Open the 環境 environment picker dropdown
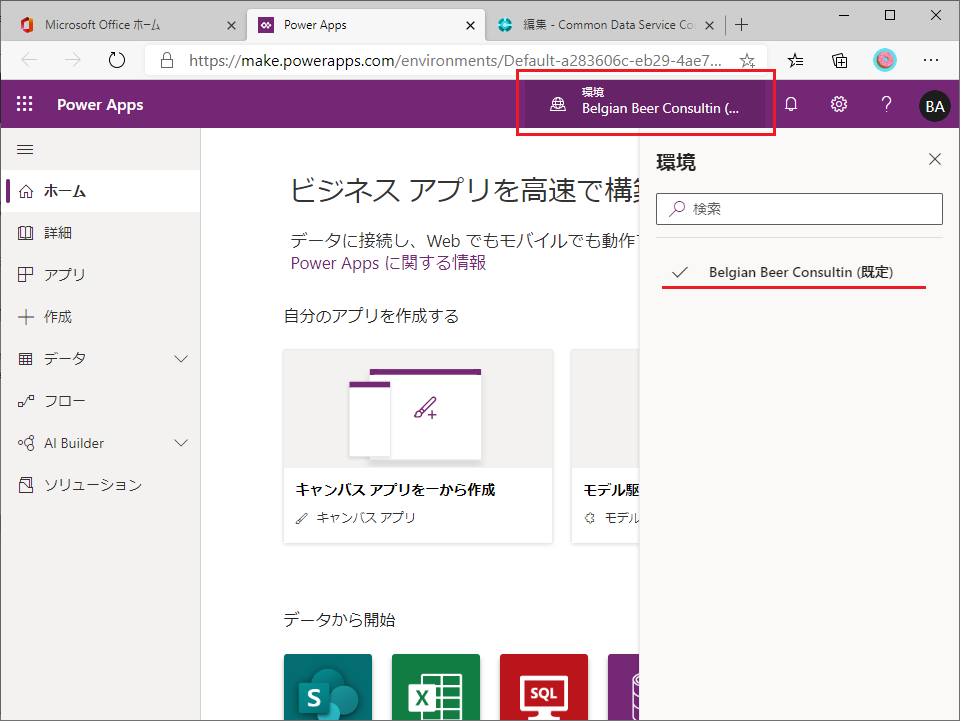 tap(647, 102)
